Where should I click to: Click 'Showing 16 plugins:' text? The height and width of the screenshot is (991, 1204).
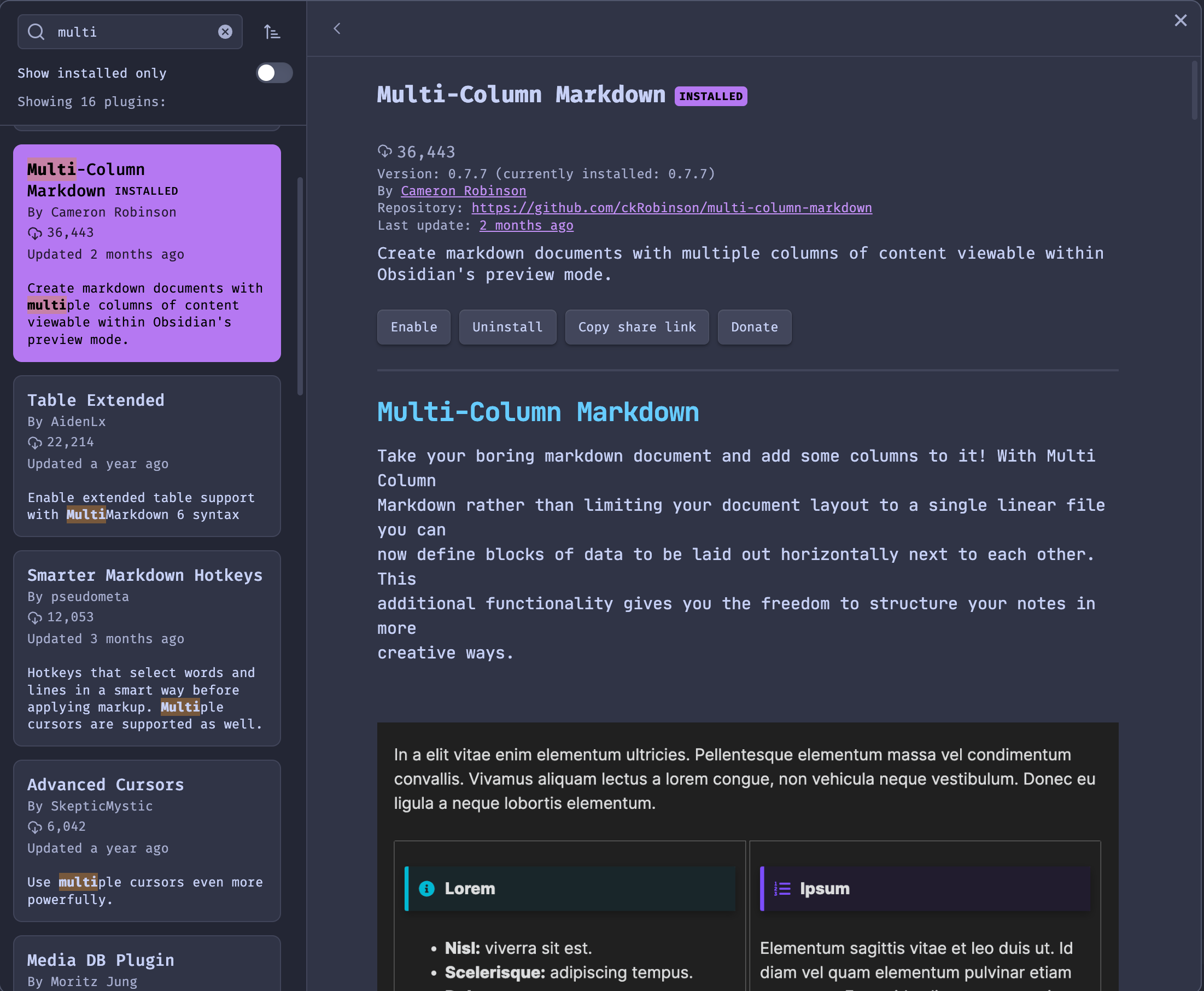[x=92, y=102]
